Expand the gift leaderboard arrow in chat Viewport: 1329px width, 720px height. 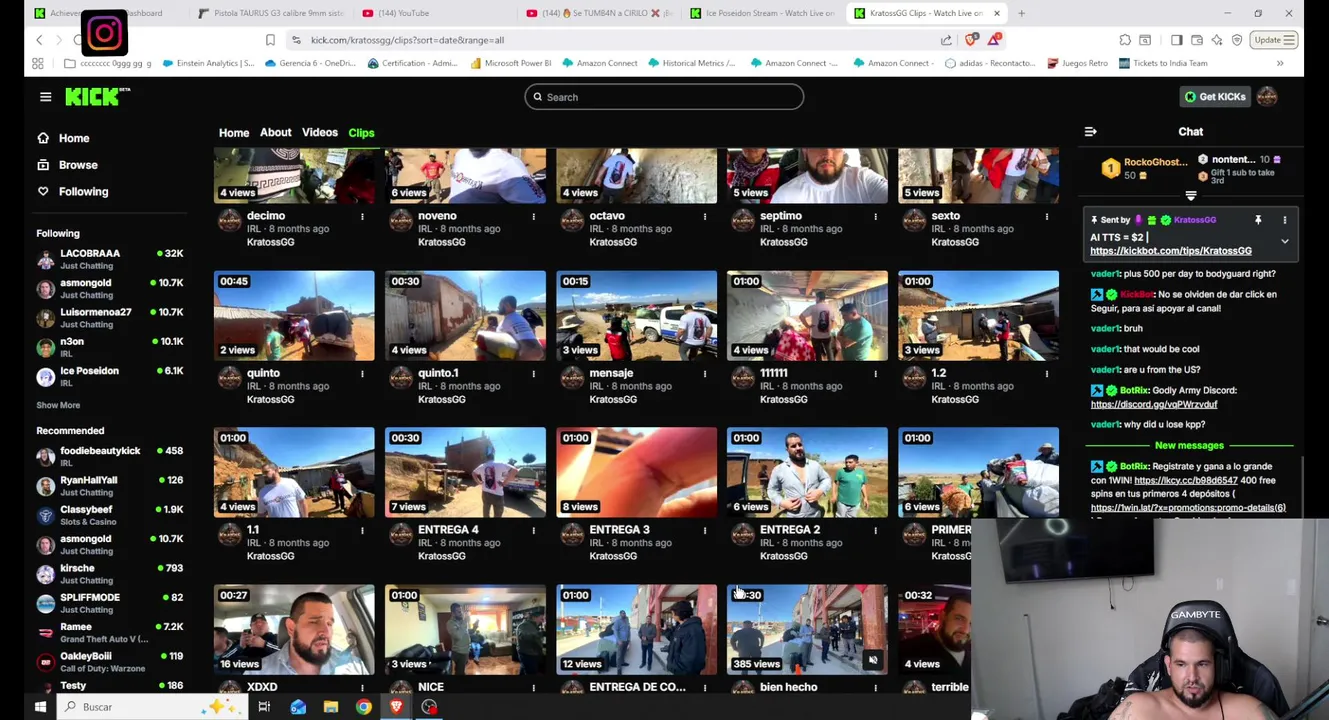(1190, 196)
